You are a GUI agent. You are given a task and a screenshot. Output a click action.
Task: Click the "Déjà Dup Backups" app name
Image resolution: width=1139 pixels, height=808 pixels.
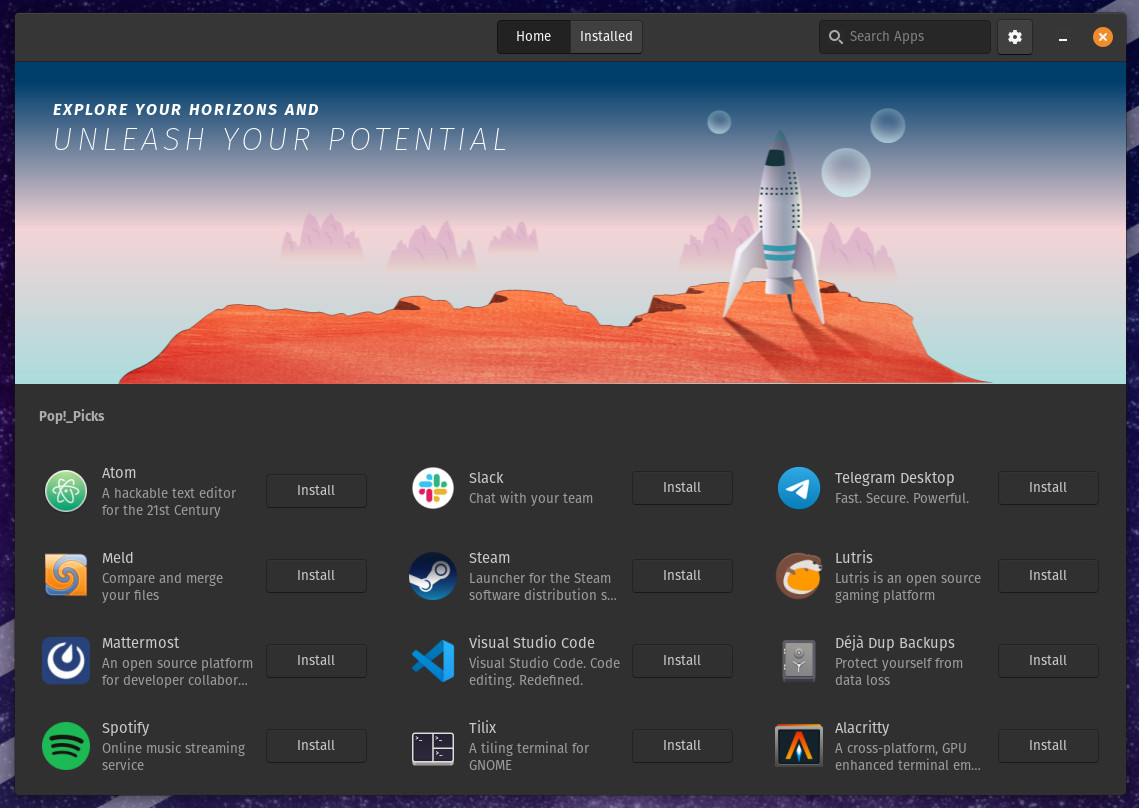895,643
